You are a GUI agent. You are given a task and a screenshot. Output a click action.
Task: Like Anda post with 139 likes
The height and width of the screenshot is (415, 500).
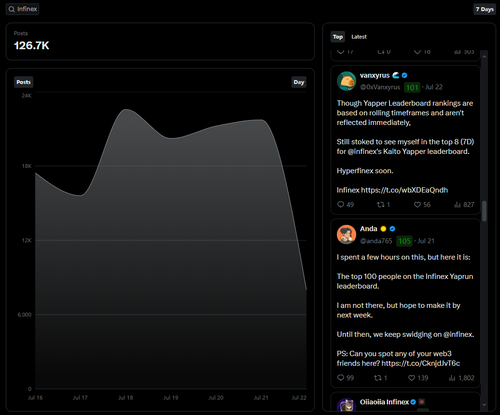[x=412, y=378]
